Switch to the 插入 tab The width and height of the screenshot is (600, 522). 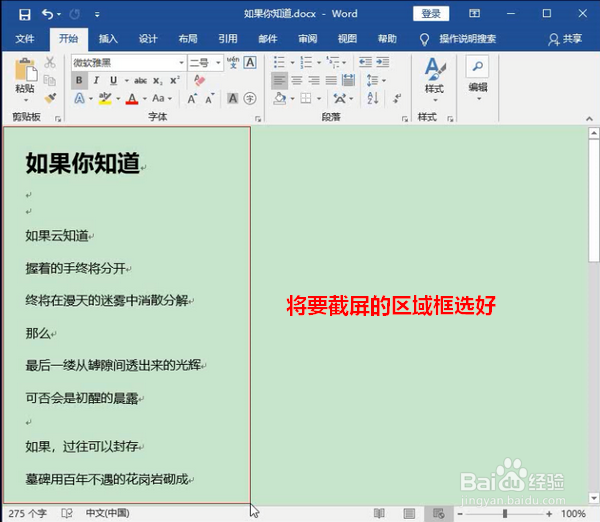[x=108, y=39]
